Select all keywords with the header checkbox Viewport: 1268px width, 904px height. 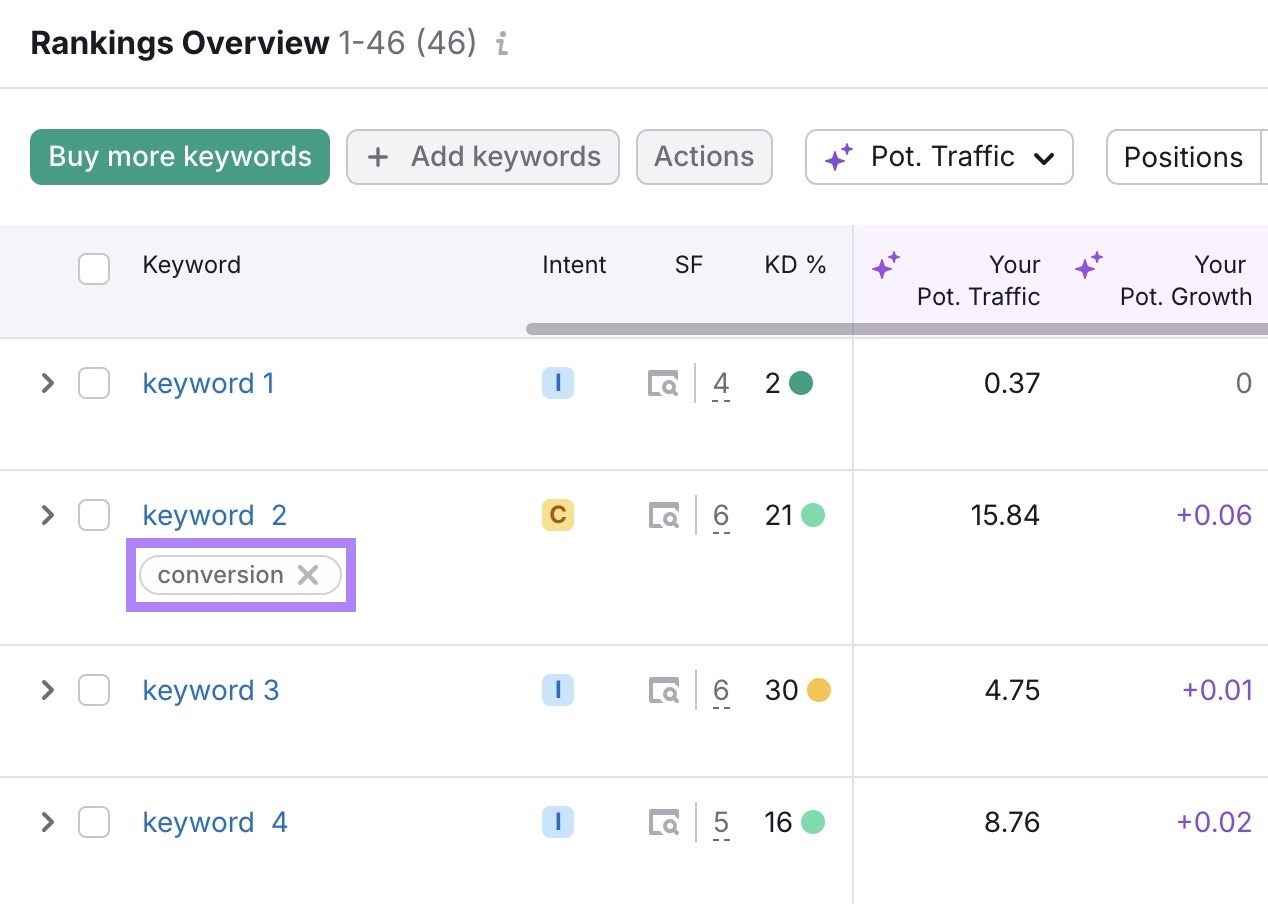93,268
